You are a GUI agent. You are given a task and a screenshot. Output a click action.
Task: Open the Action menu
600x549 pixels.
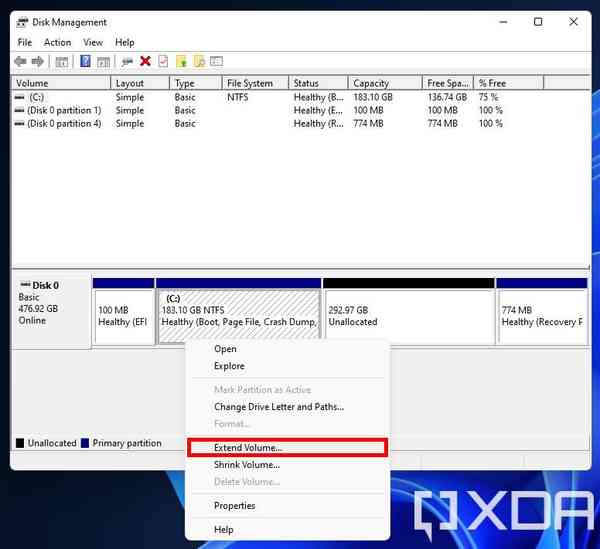[57, 42]
